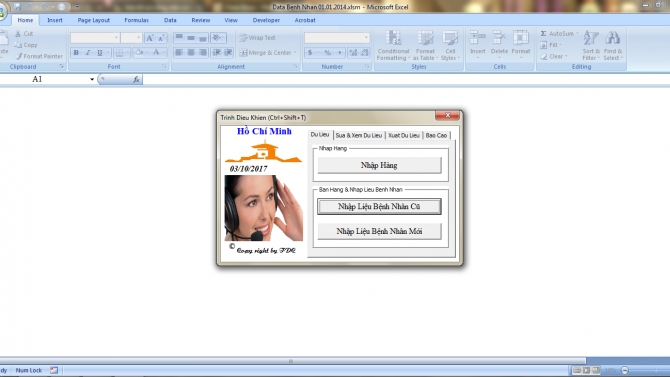670x377 pixels.
Task: Open Find & Select menu
Action: pyautogui.click(x=613, y=45)
